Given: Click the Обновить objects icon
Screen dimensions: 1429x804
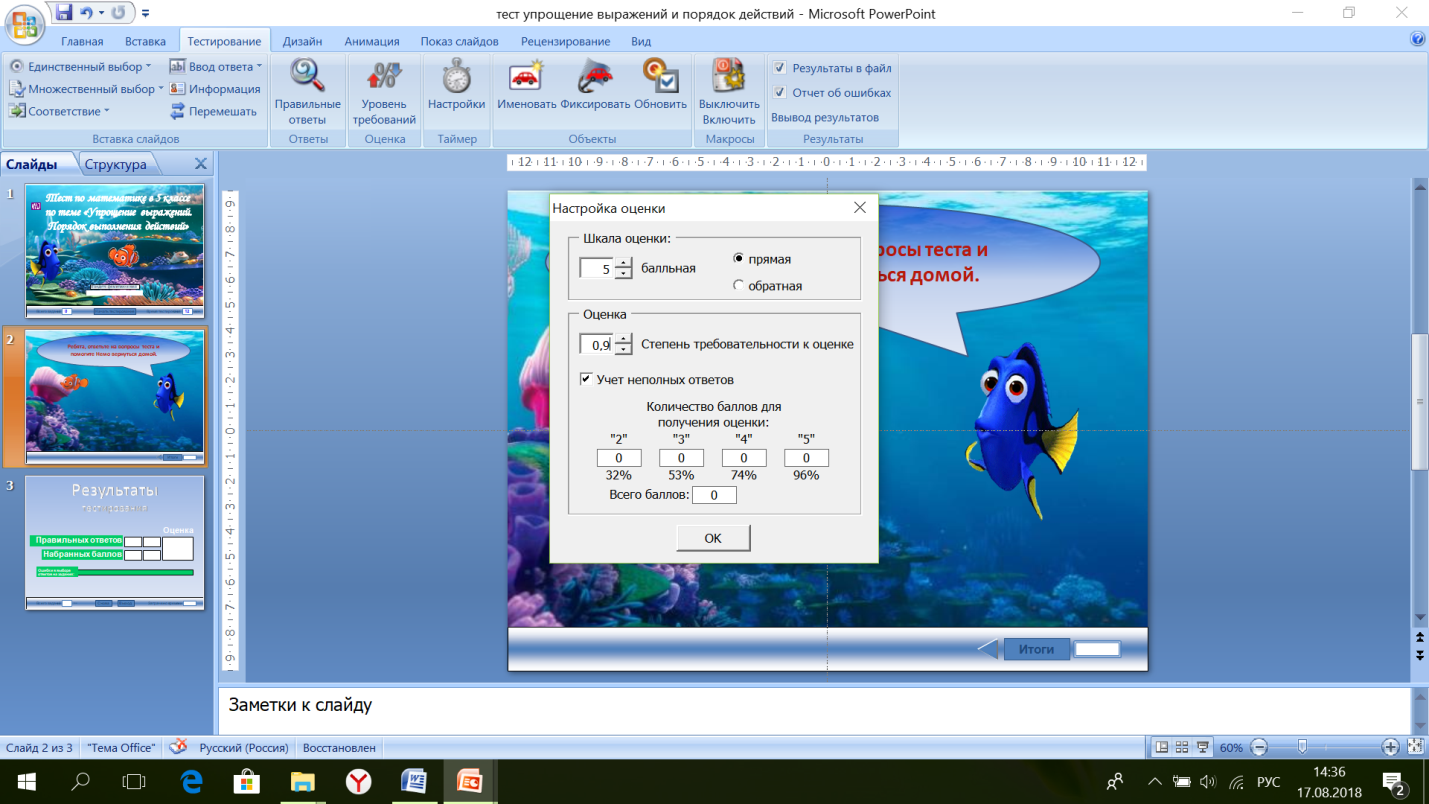Looking at the screenshot, I should click(660, 85).
